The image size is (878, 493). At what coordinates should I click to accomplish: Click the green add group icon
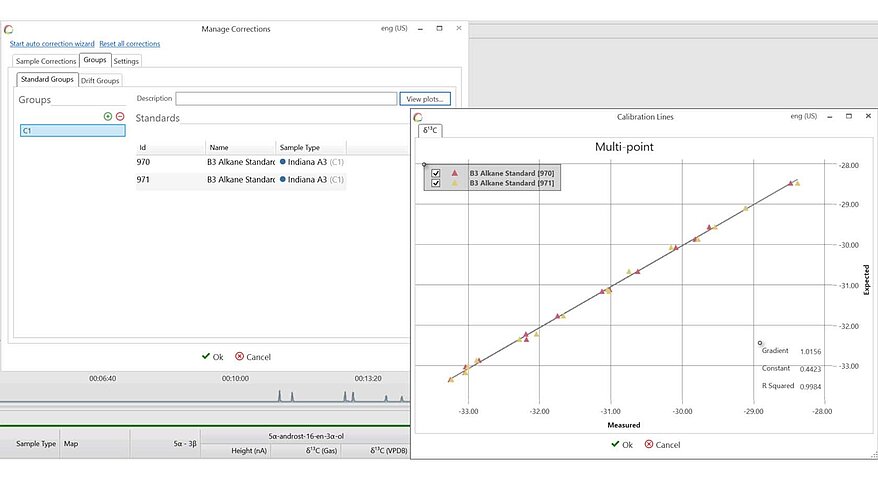pyautogui.click(x=108, y=117)
